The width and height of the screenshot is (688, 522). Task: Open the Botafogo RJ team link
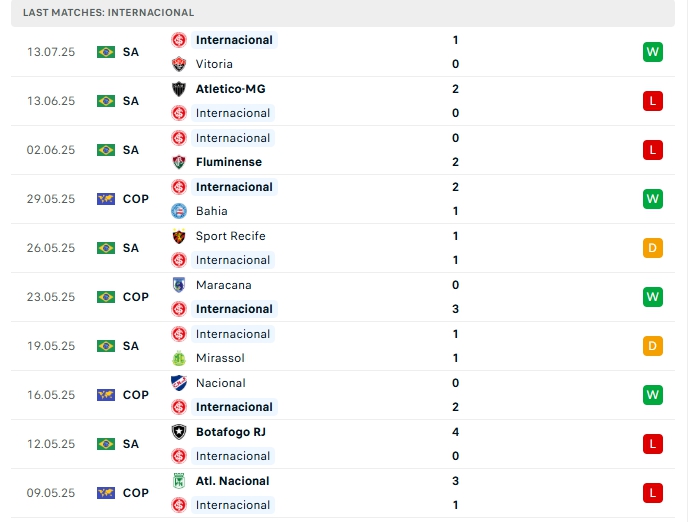(x=231, y=432)
